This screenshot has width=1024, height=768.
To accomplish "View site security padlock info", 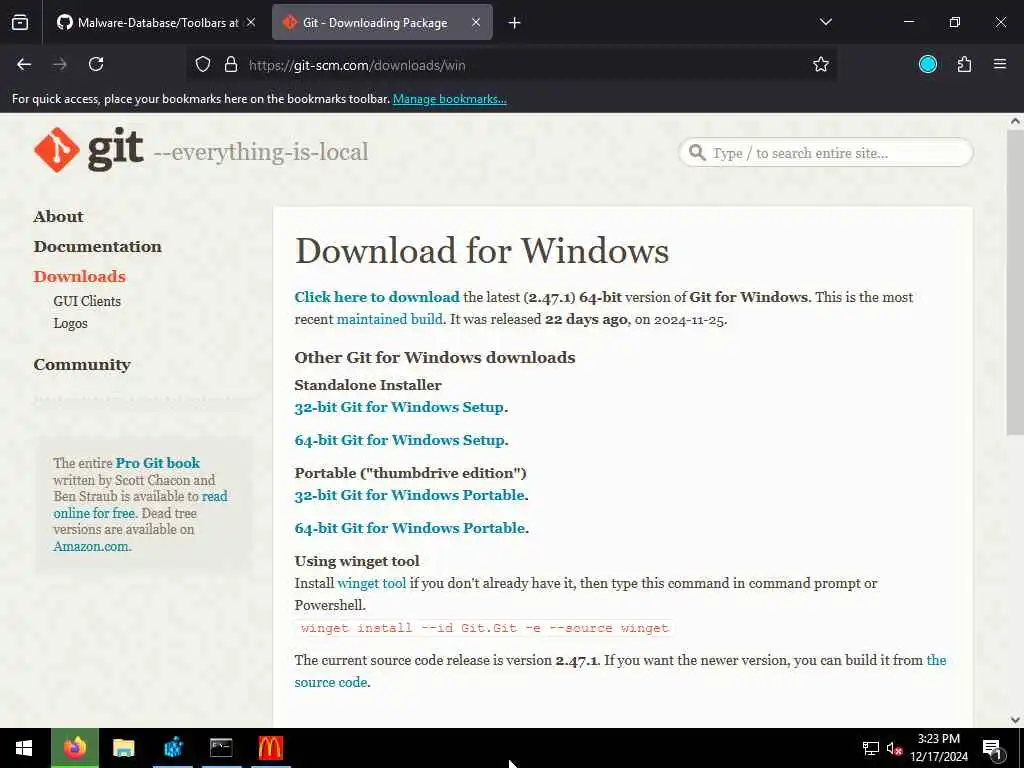I will tap(231, 65).
